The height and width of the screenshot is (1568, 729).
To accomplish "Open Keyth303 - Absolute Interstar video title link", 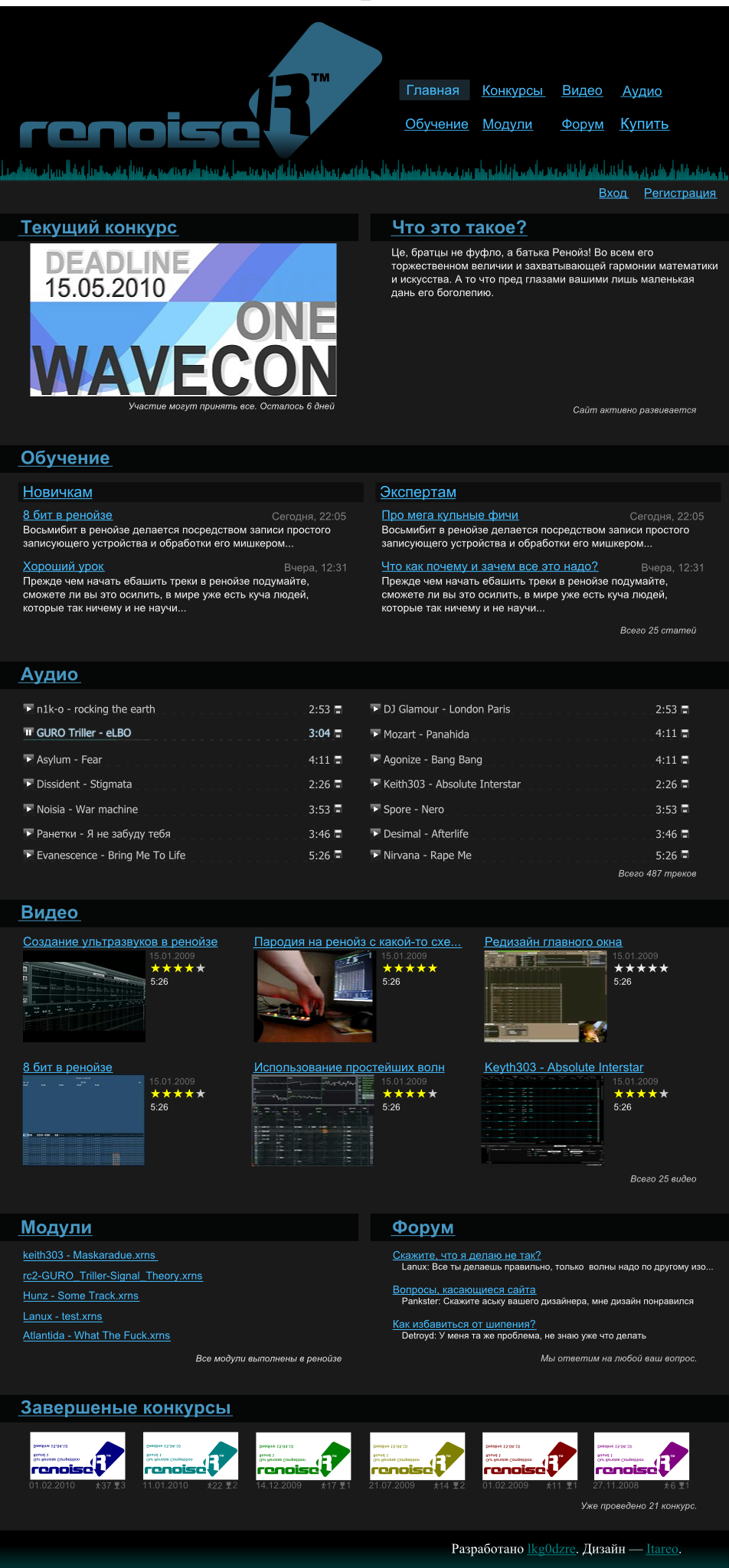I will [x=564, y=1067].
